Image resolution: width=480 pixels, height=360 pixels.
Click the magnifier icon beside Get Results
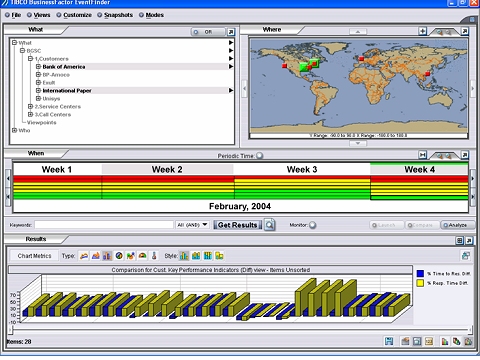click(269, 225)
